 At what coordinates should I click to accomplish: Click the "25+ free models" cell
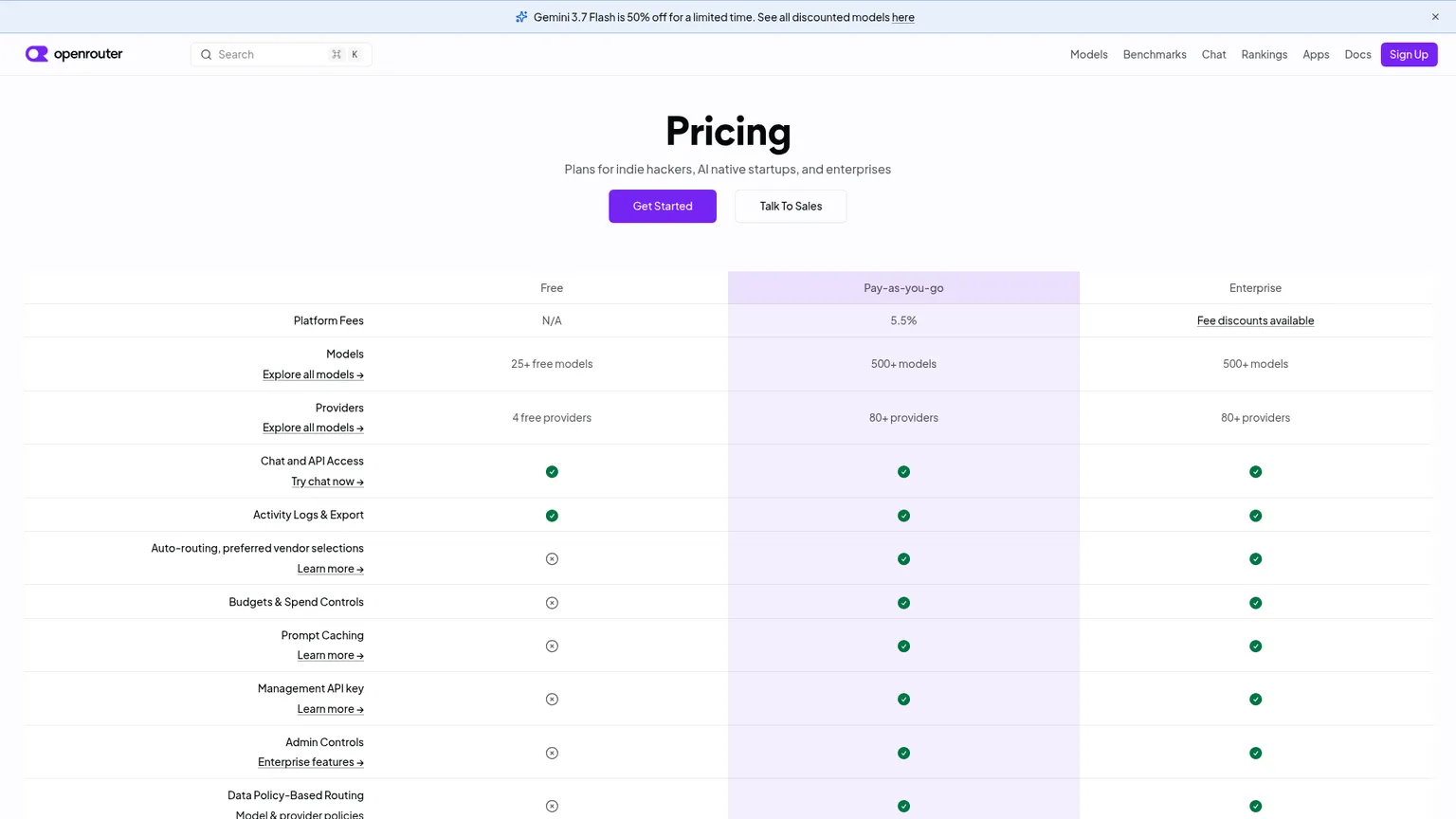[552, 364]
